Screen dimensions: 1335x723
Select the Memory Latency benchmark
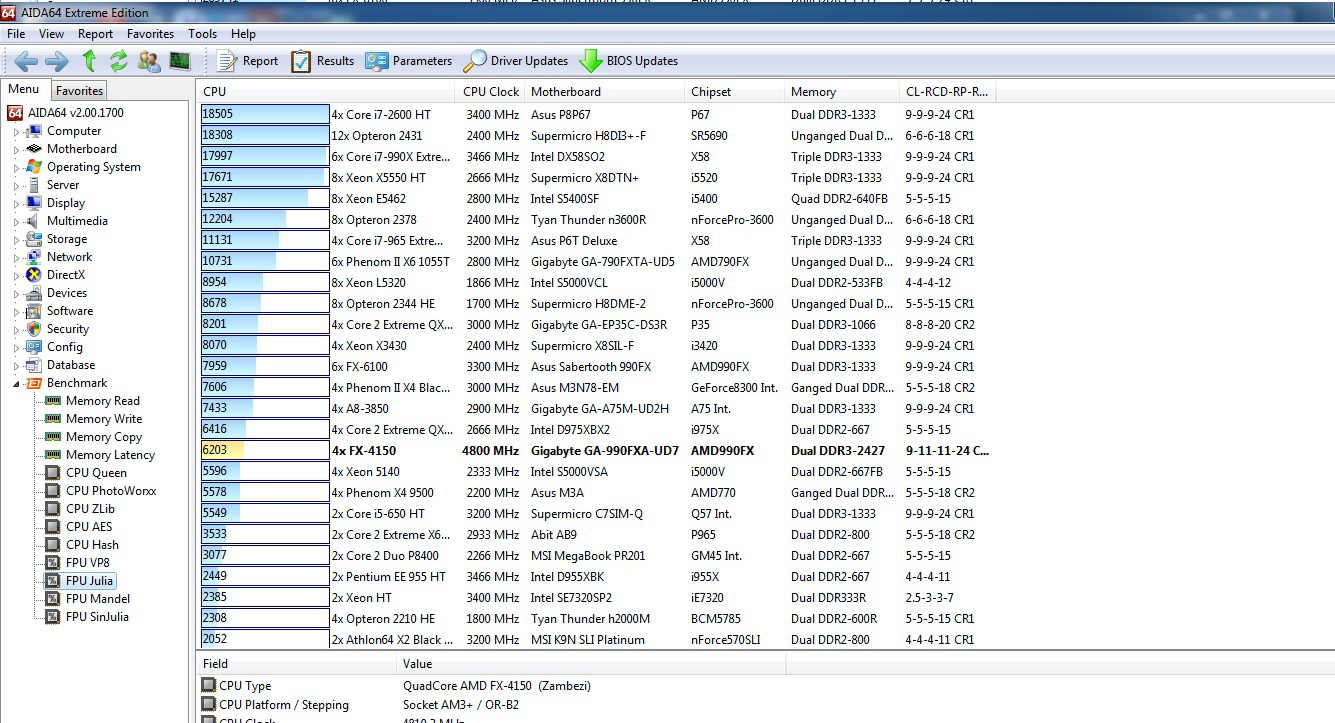110,455
